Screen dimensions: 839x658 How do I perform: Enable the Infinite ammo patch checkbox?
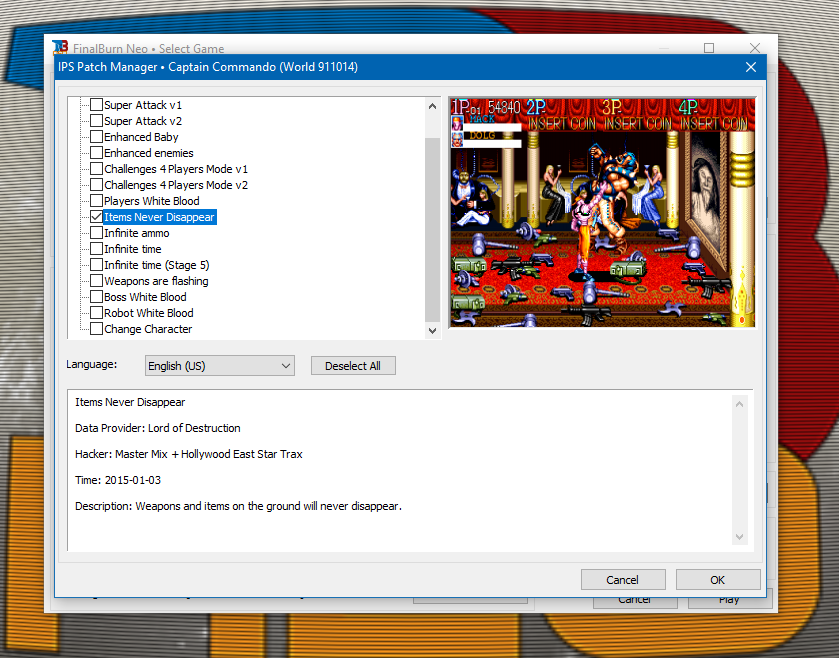pos(97,233)
